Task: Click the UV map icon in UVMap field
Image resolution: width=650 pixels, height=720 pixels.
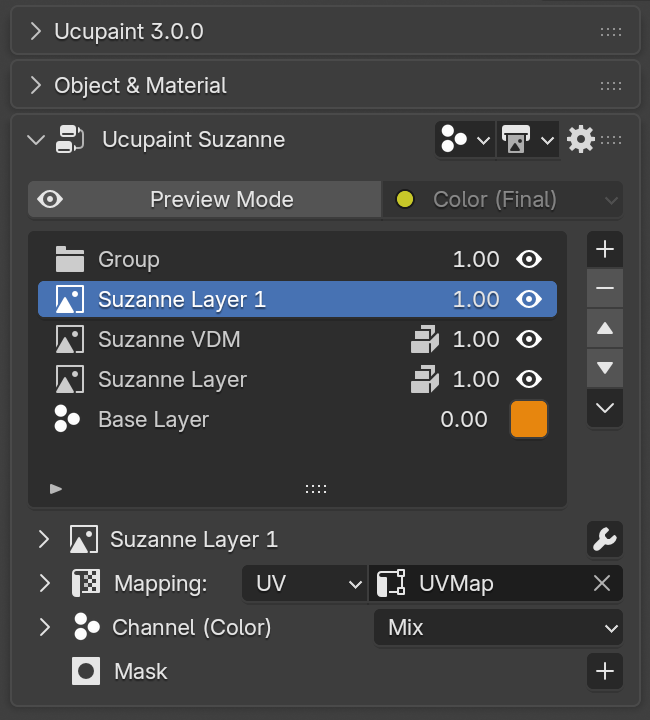Action: (391, 583)
